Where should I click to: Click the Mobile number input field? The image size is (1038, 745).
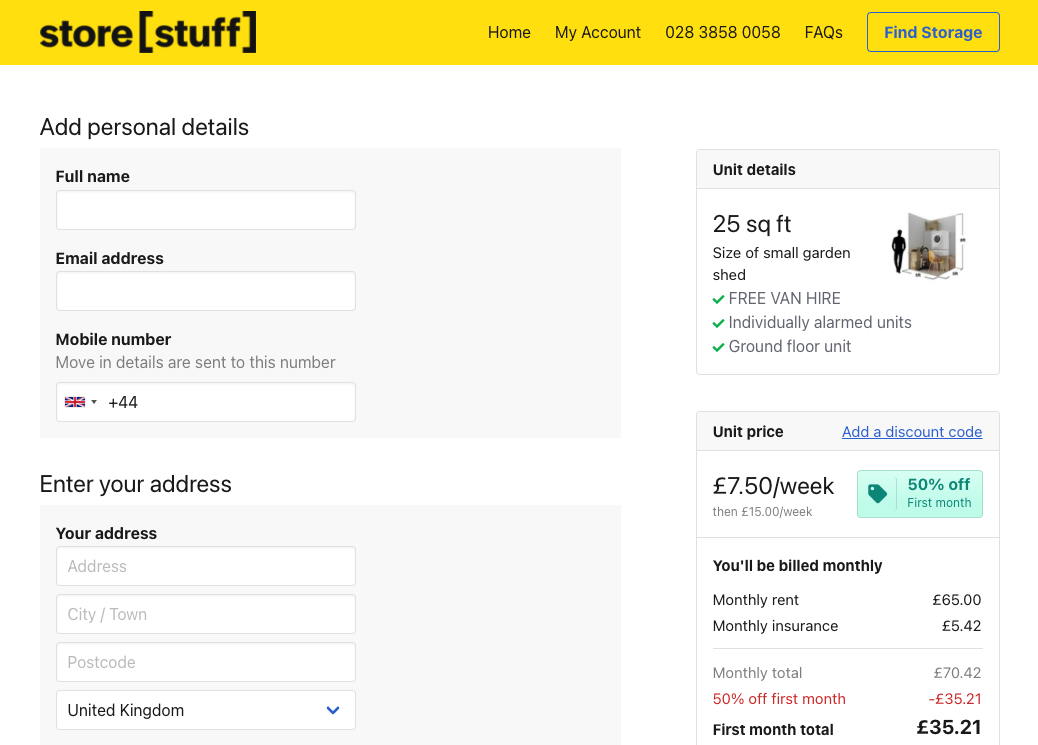[230, 402]
